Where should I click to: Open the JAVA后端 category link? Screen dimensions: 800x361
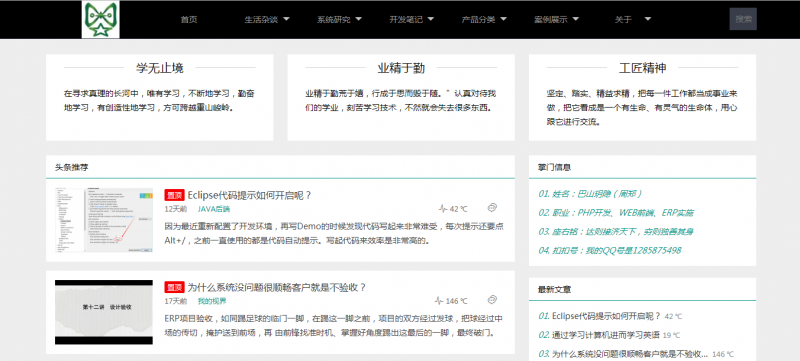(214, 209)
